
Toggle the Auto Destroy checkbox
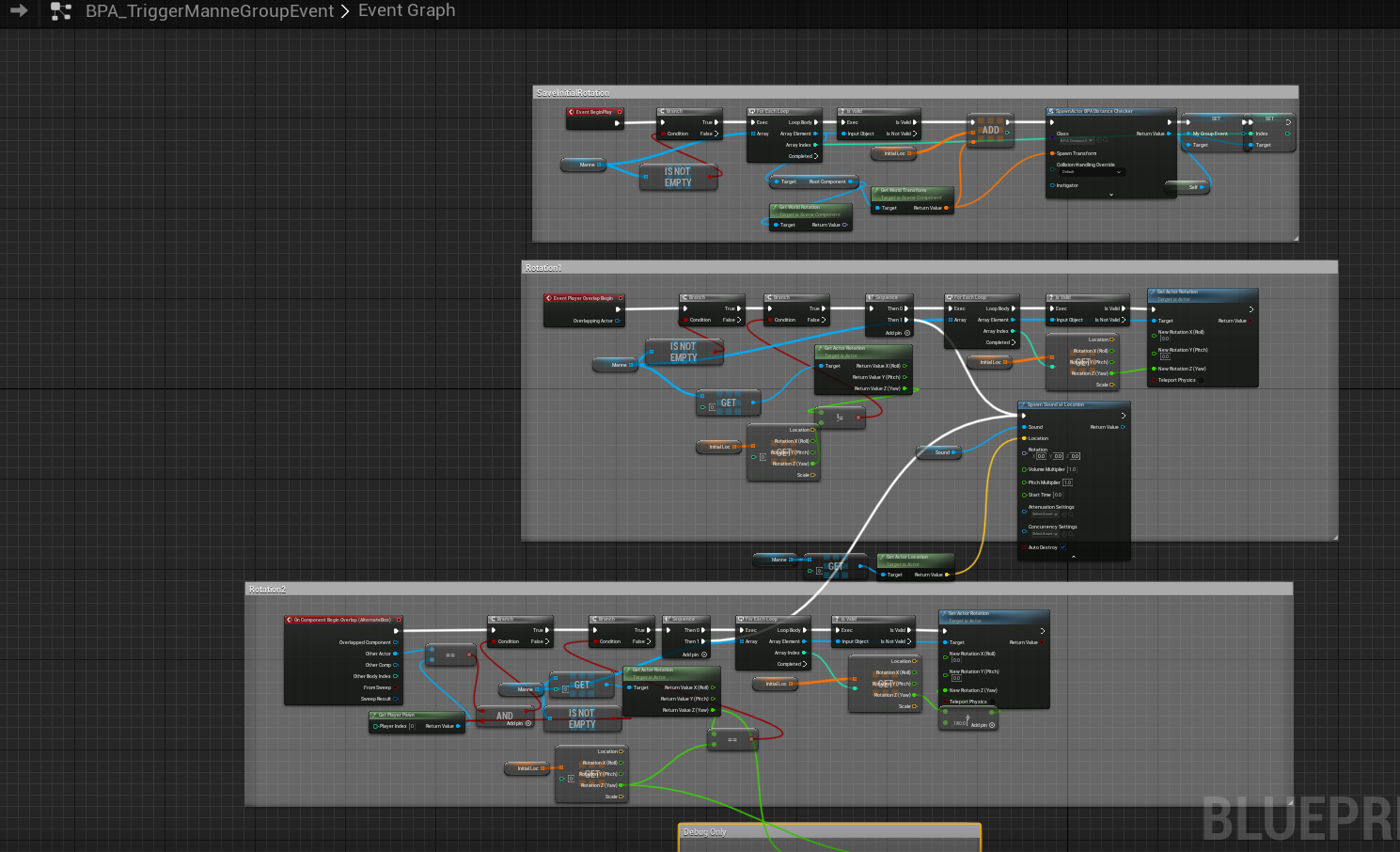coord(1062,547)
